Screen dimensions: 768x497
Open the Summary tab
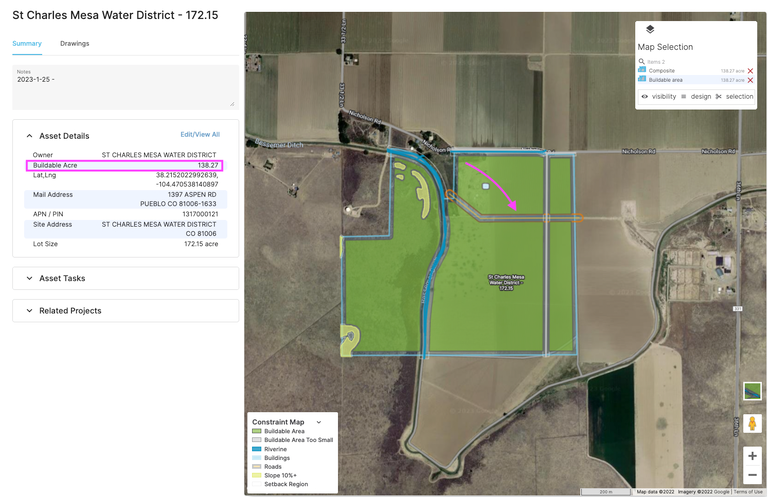[x=27, y=44]
